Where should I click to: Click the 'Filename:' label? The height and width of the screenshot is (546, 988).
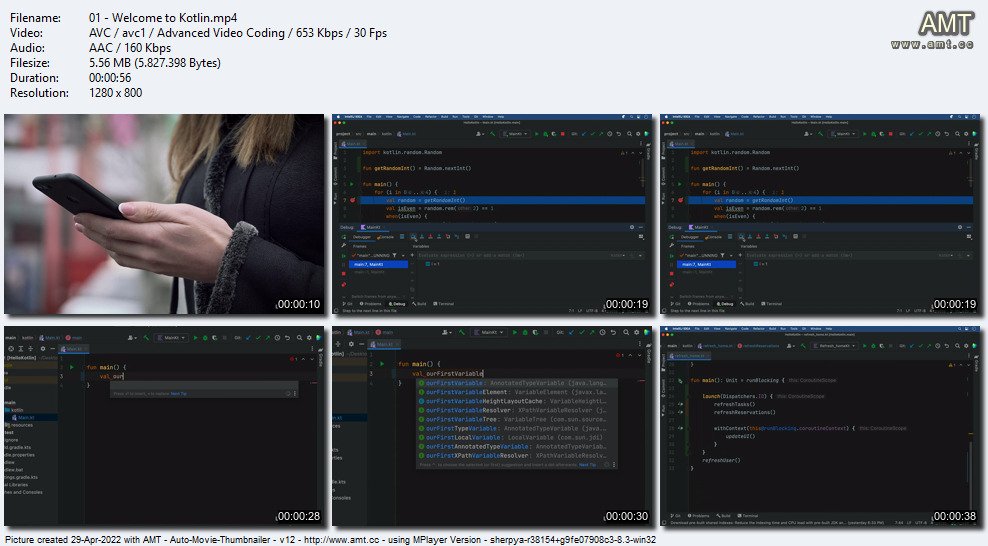35,18
